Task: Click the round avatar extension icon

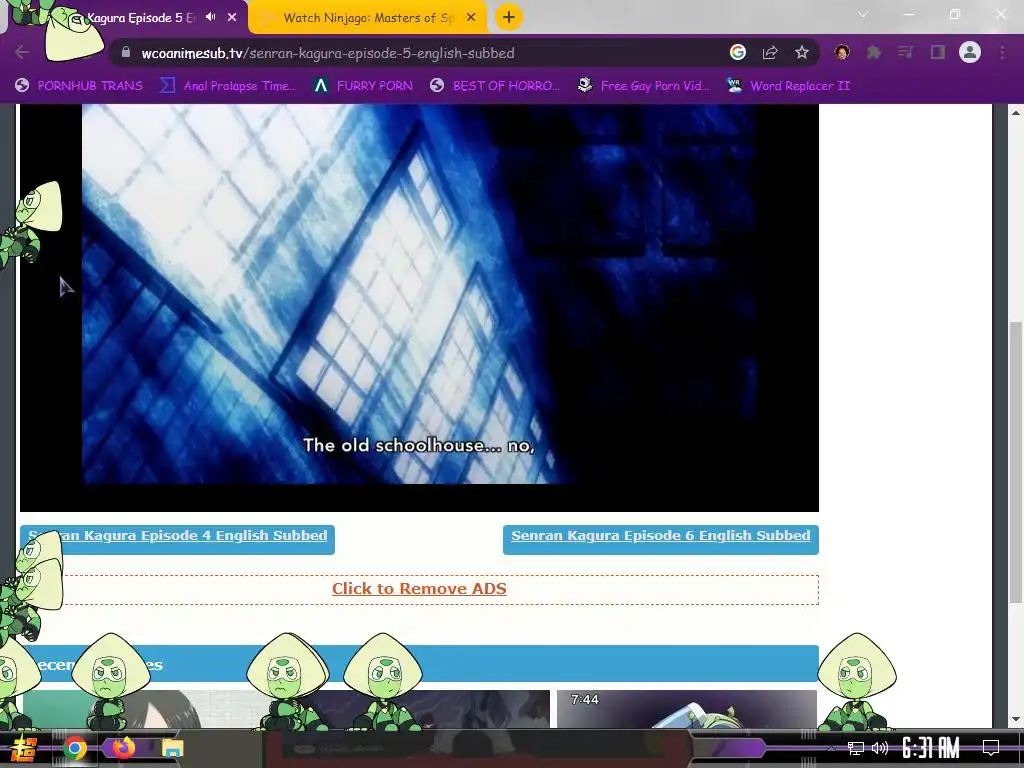Action: click(842, 52)
